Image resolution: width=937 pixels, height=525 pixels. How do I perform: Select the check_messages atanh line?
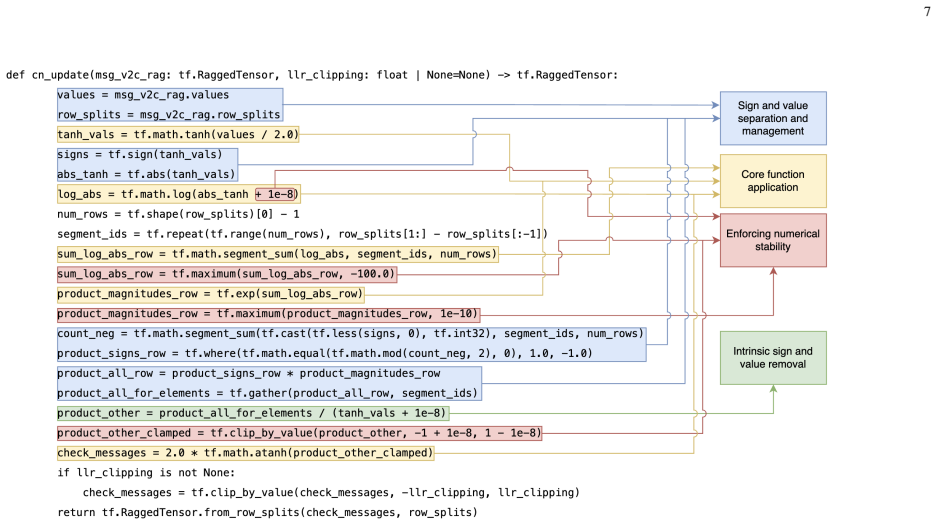(x=245, y=453)
